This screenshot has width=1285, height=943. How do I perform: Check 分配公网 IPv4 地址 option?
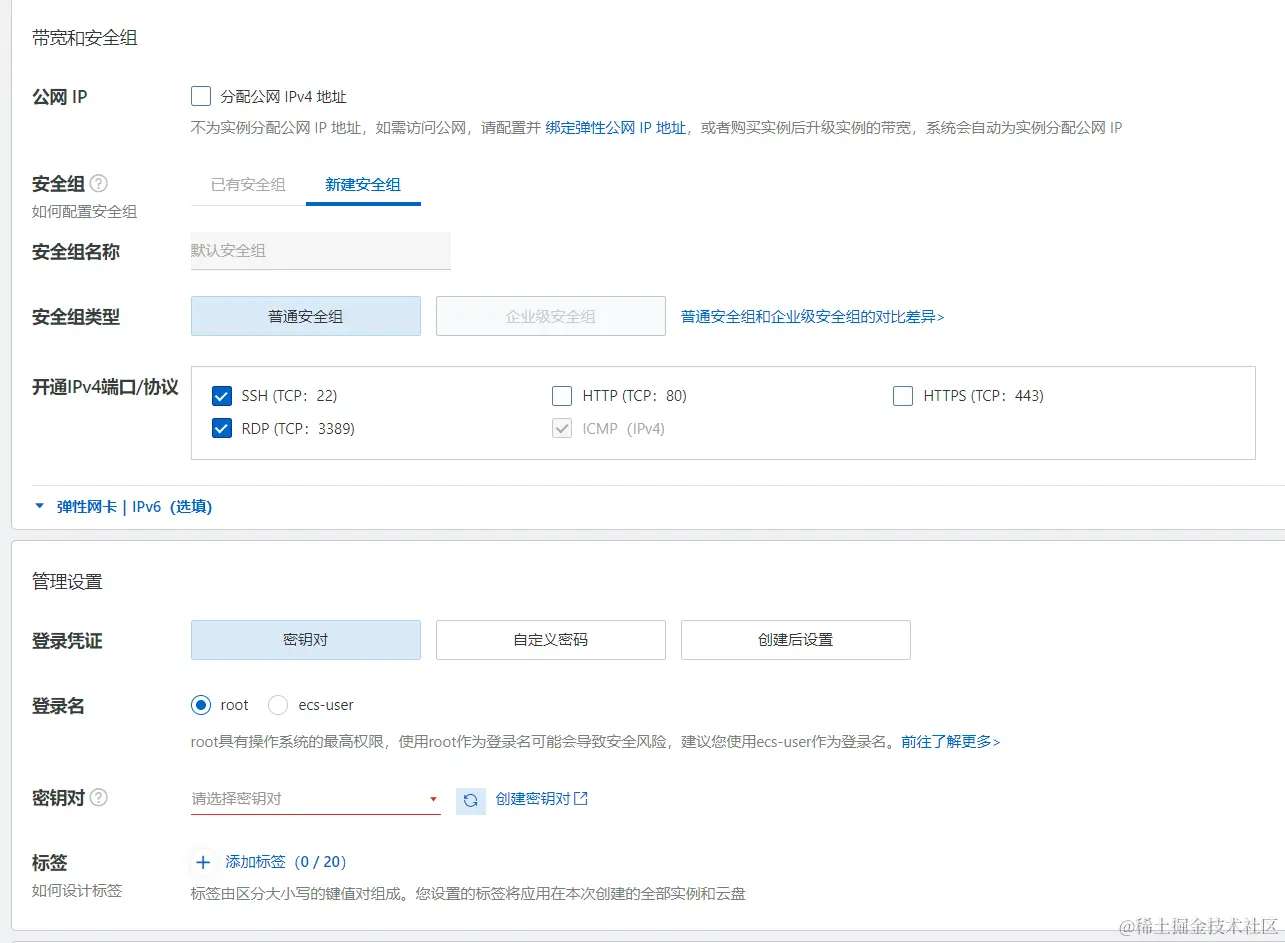click(200, 95)
